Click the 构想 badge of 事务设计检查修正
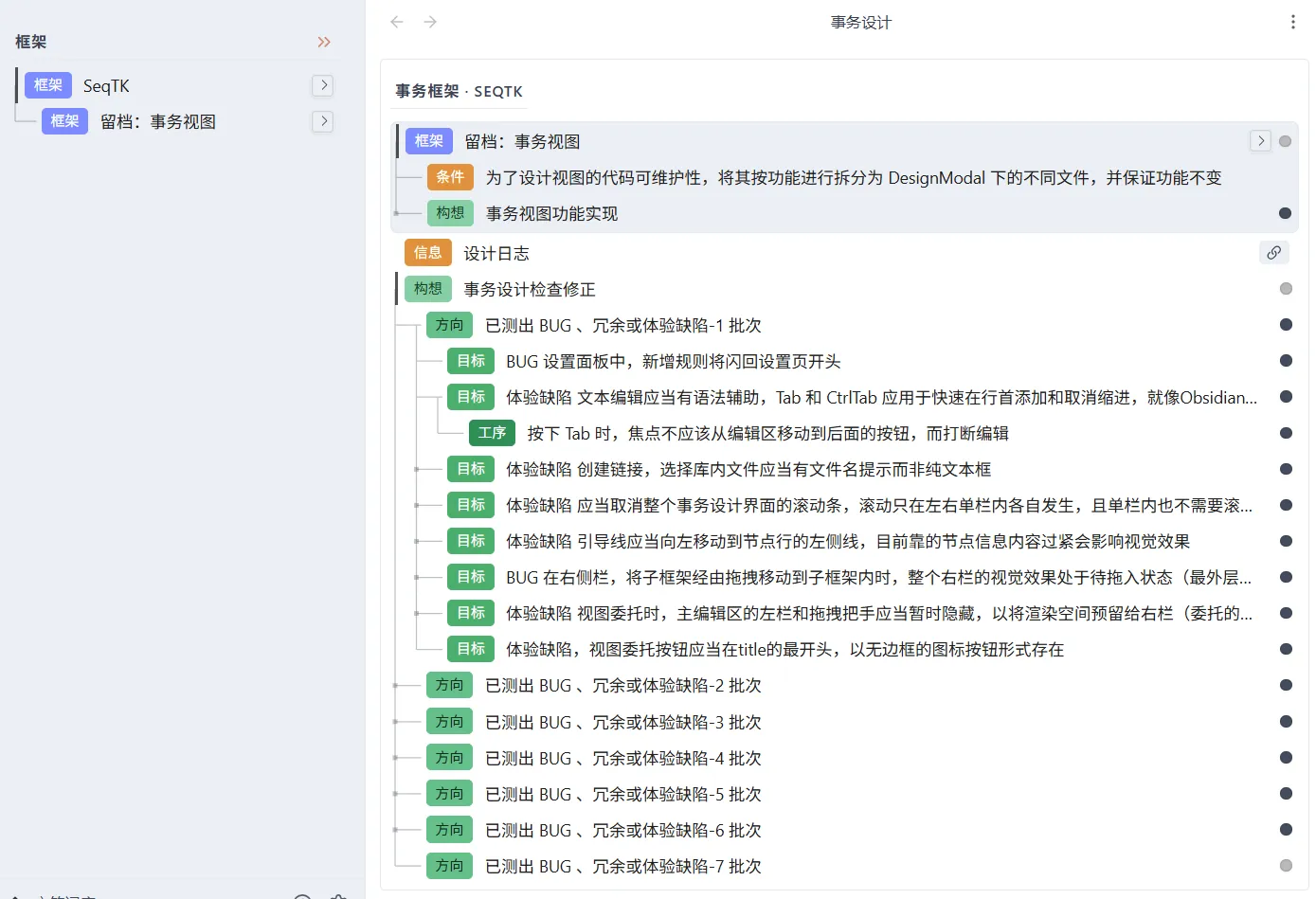The height and width of the screenshot is (899, 1316). [x=428, y=289]
